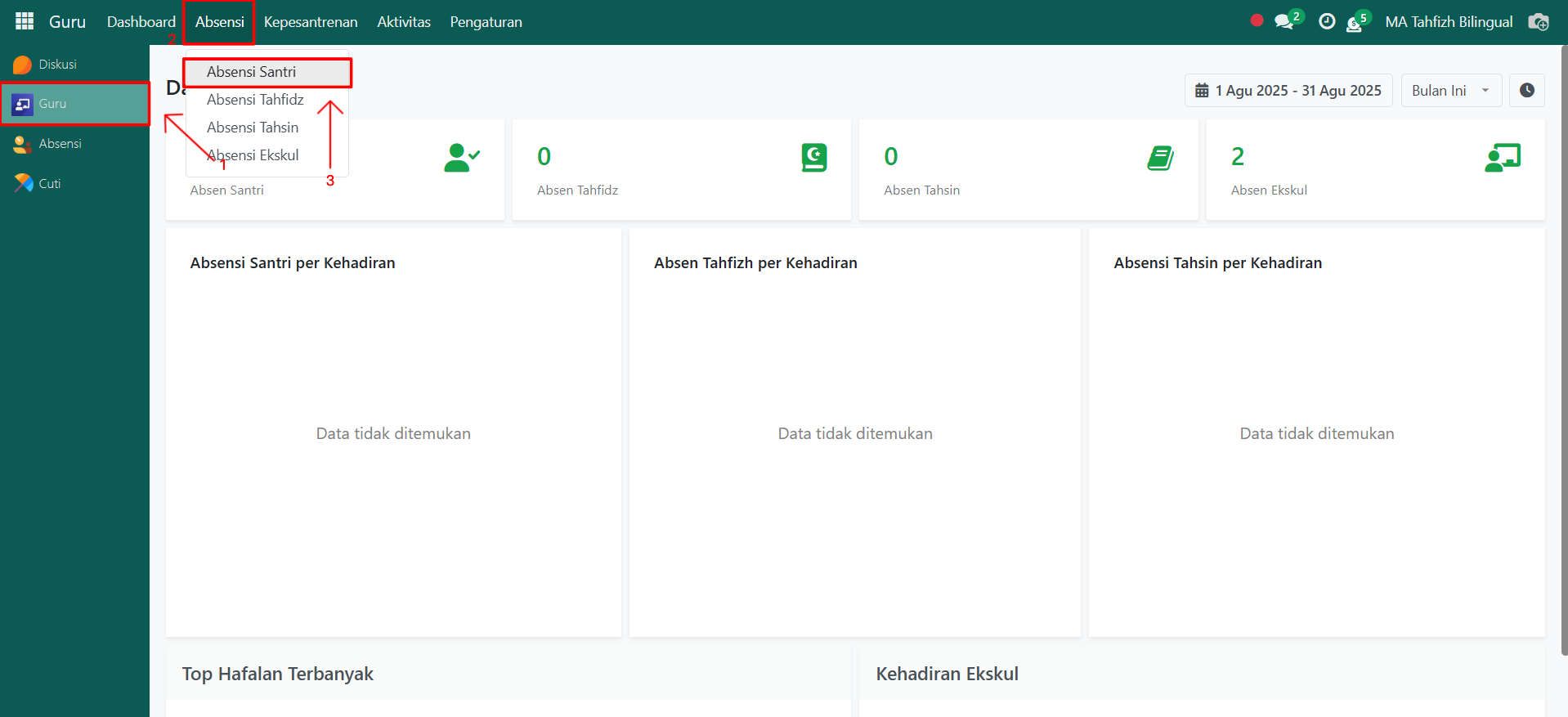Image resolution: width=1568 pixels, height=717 pixels.
Task: Open Cuti in the left sidebar
Action: tap(49, 184)
